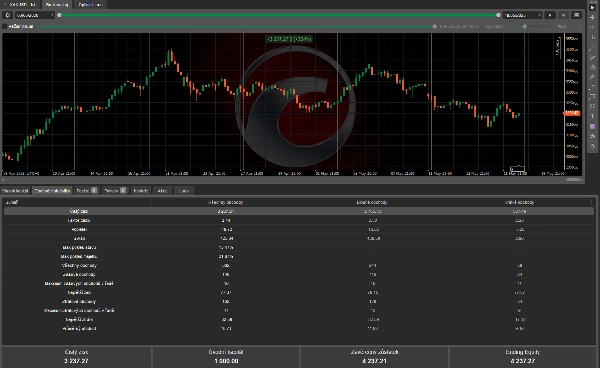
Task: Open the purple drawing color swatch
Action: [x=592, y=126]
